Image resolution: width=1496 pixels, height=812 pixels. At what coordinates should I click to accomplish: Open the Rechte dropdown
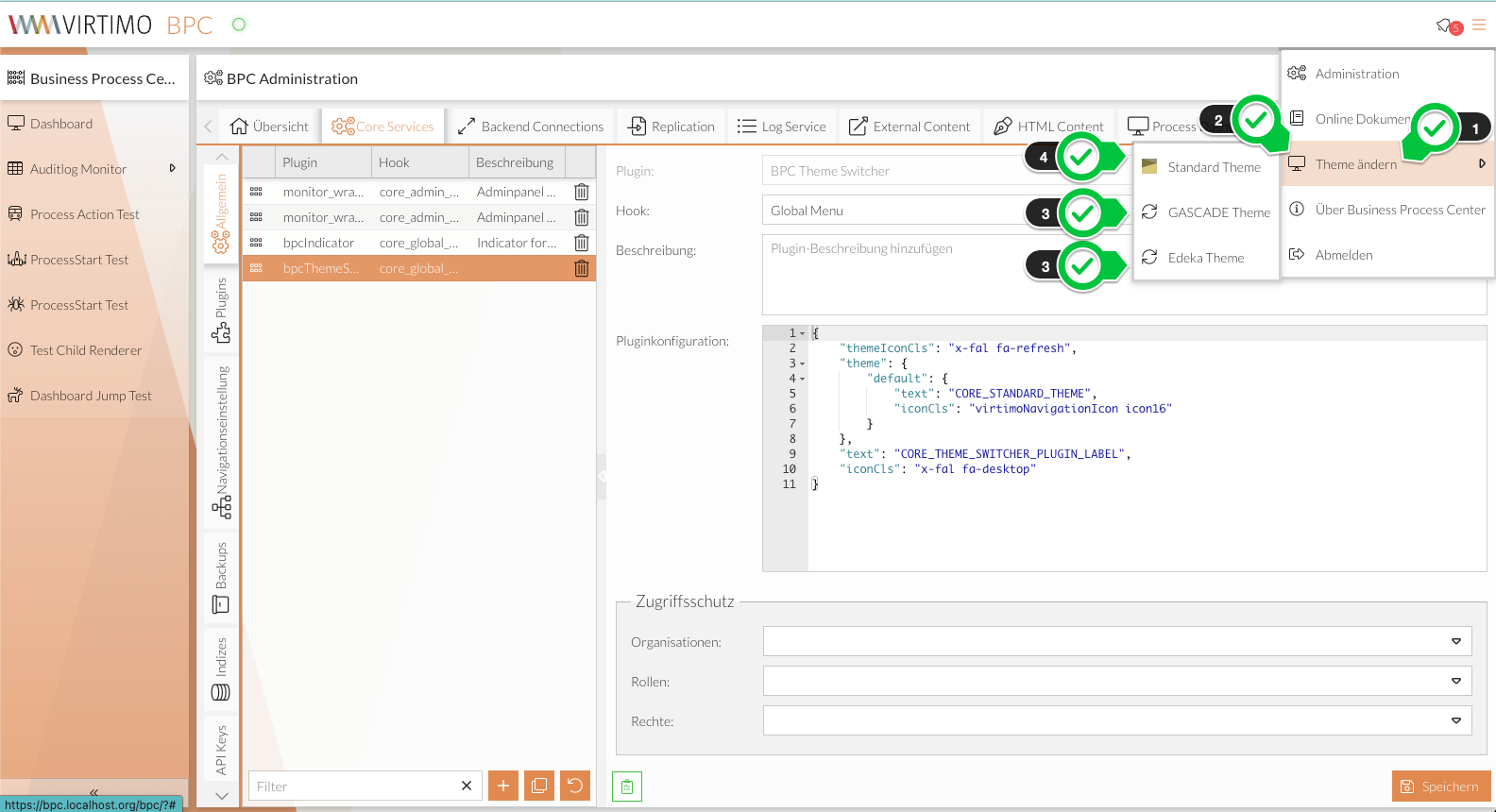coord(1455,721)
